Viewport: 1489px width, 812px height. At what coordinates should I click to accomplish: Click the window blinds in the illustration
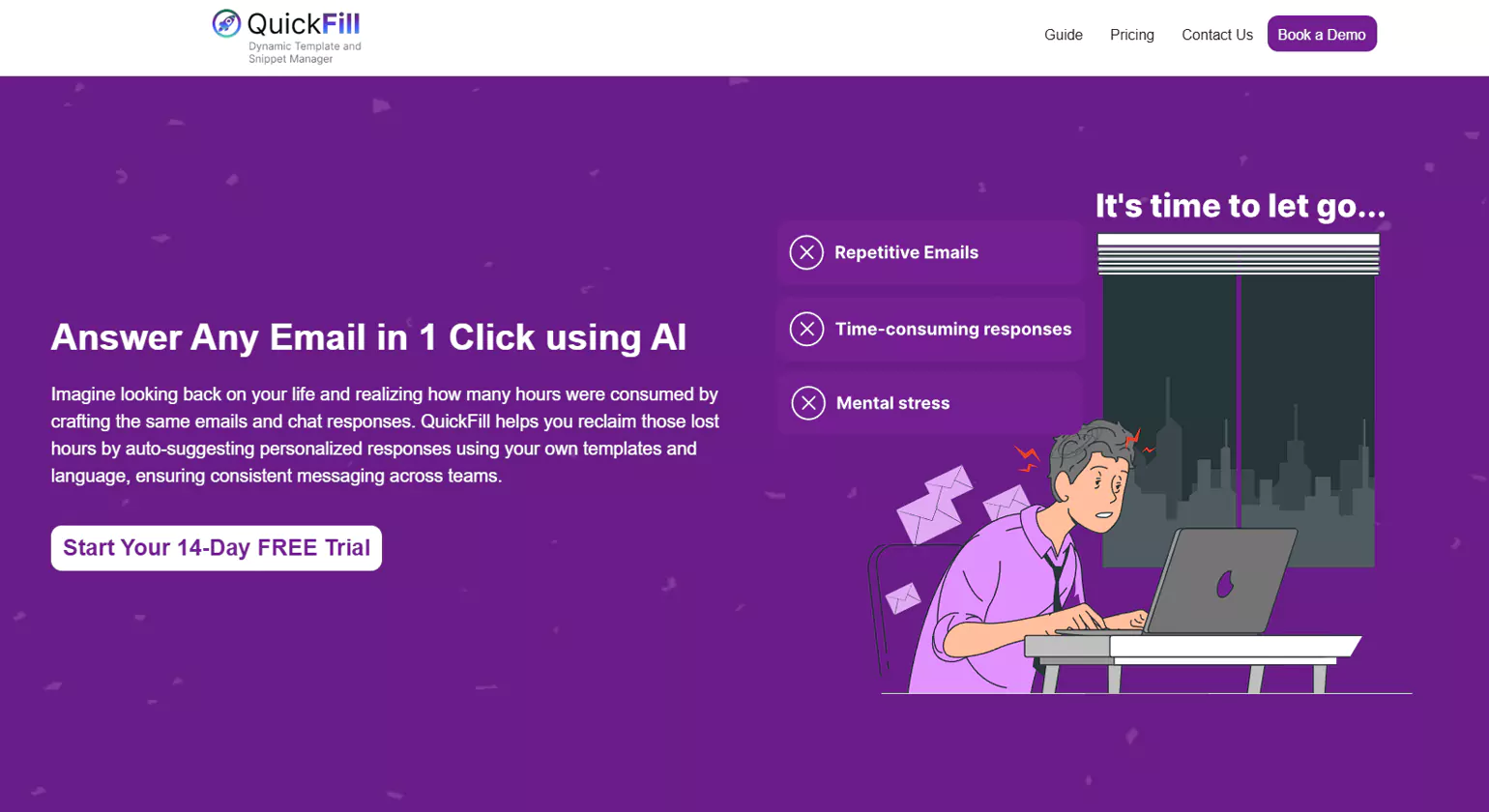point(1239,254)
